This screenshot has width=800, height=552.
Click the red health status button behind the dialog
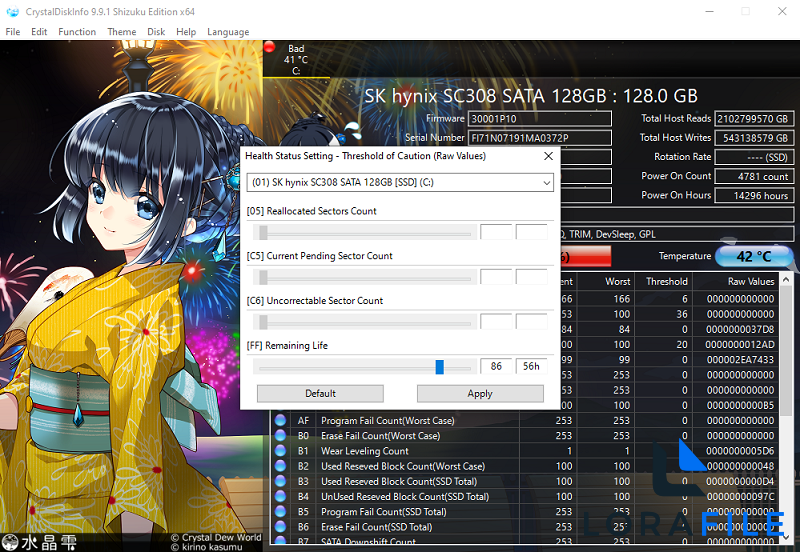[585, 256]
